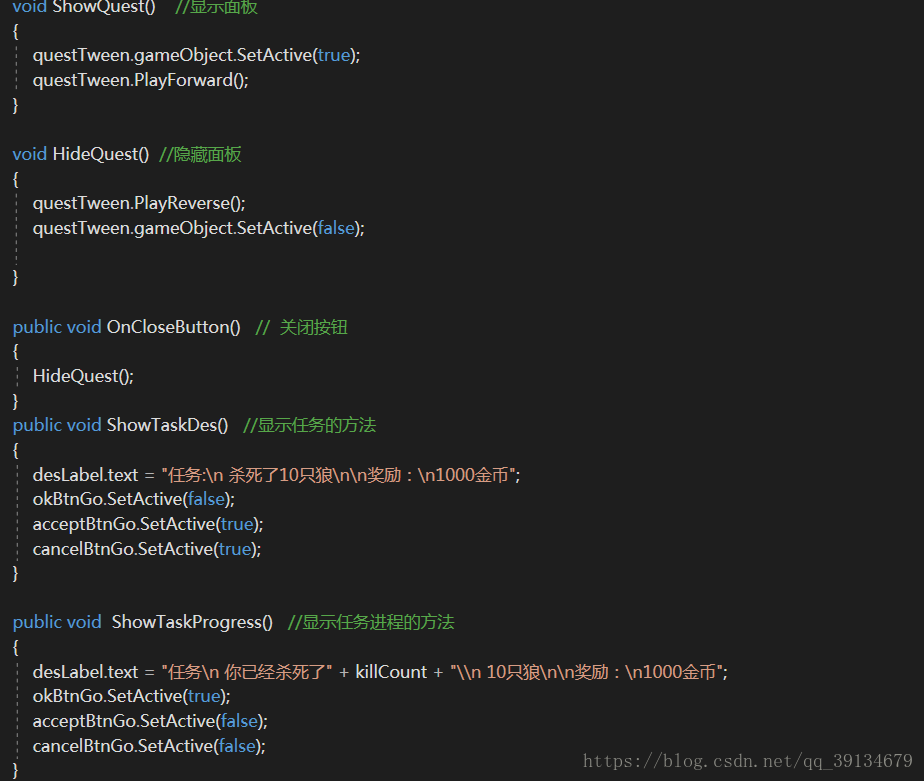Viewport: 924px width, 781px height.
Task: Click the ShowTaskDes method declaration
Action: (120, 425)
